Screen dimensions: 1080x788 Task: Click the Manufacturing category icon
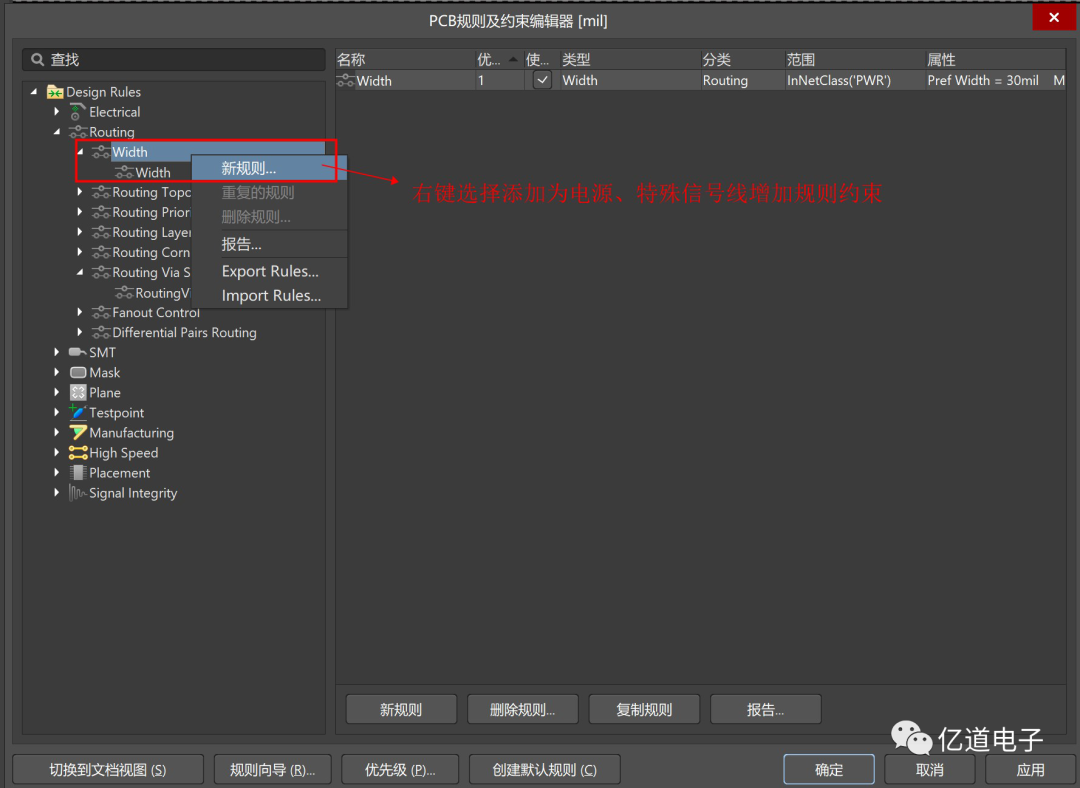(x=78, y=433)
